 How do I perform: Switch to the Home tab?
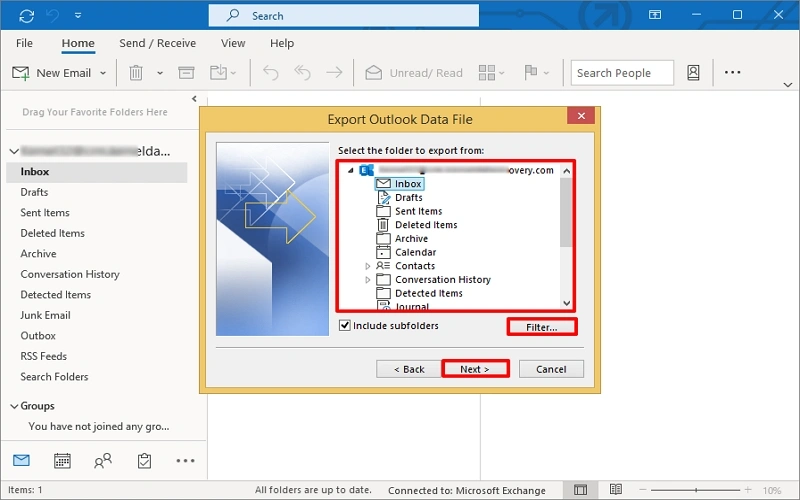pyautogui.click(x=78, y=43)
